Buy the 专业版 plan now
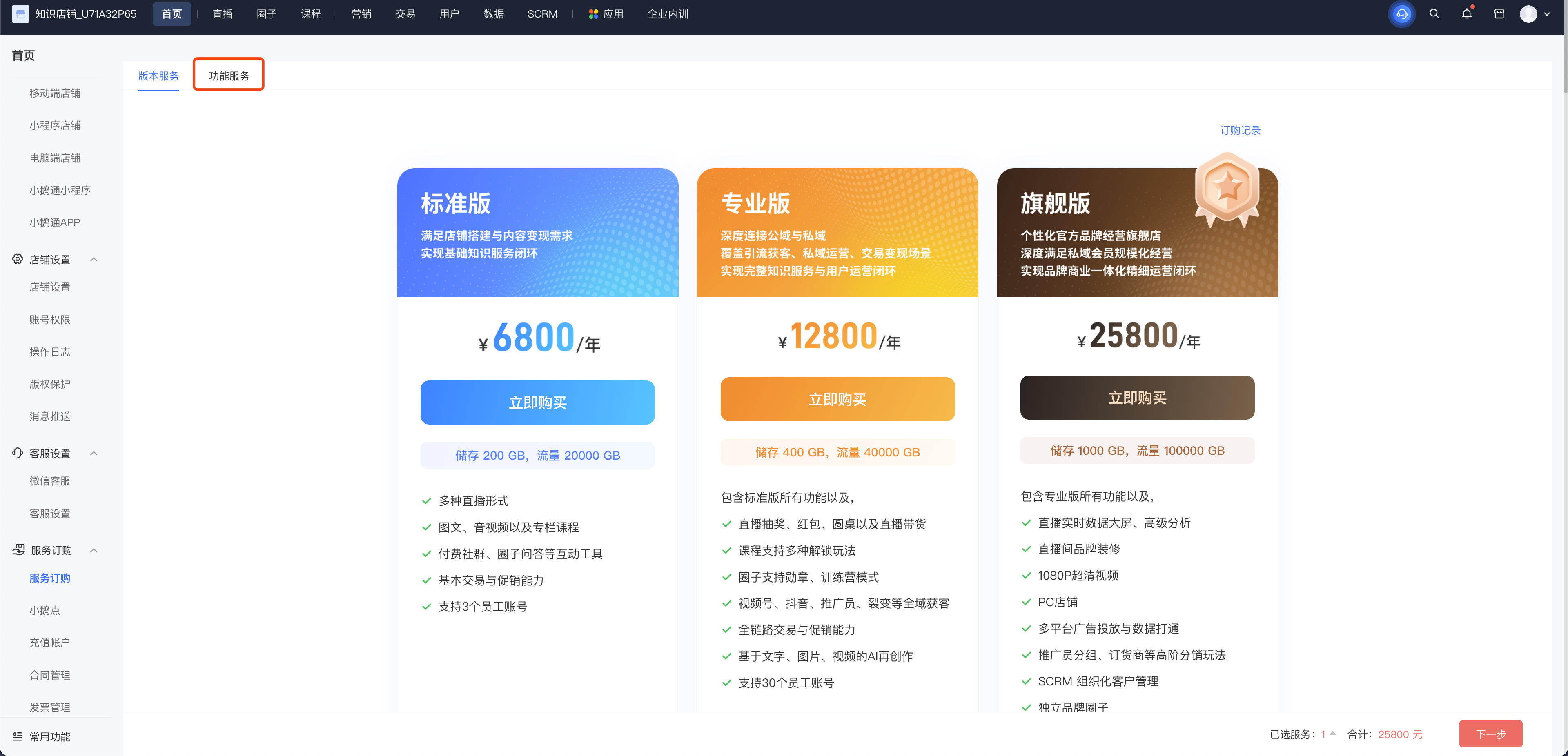 837,399
